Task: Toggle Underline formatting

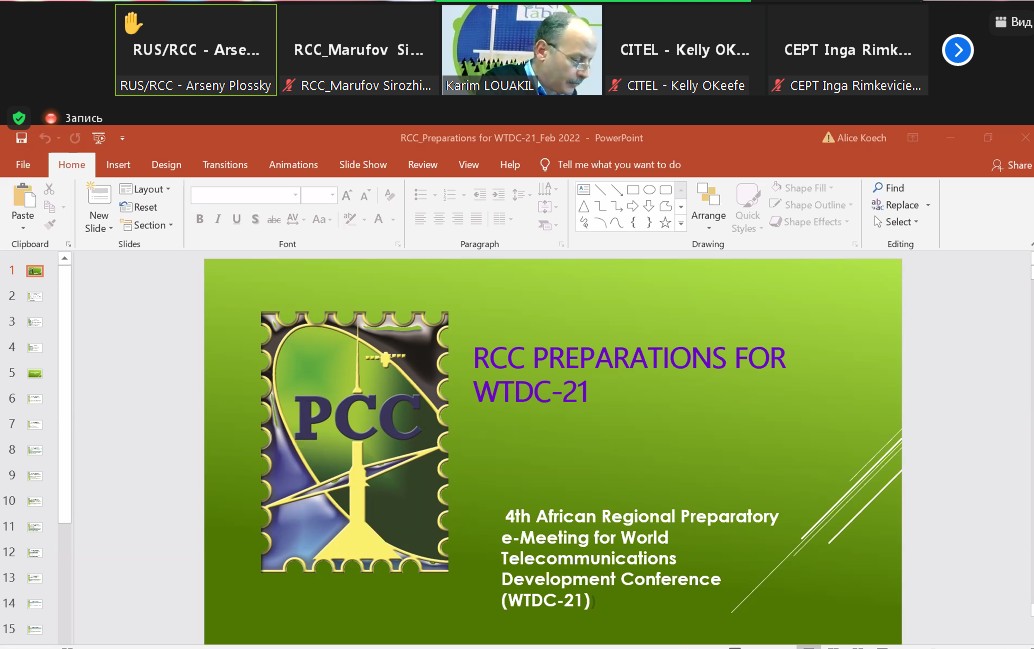Action: (236, 219)
